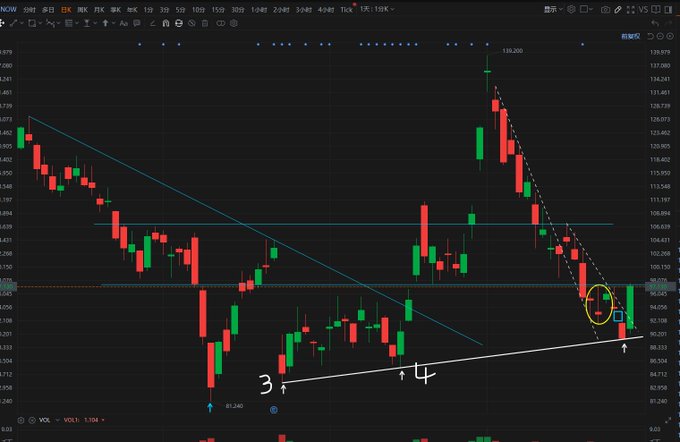
Task: Click the 前复权 price adjustment button
Action: (631, 36)
